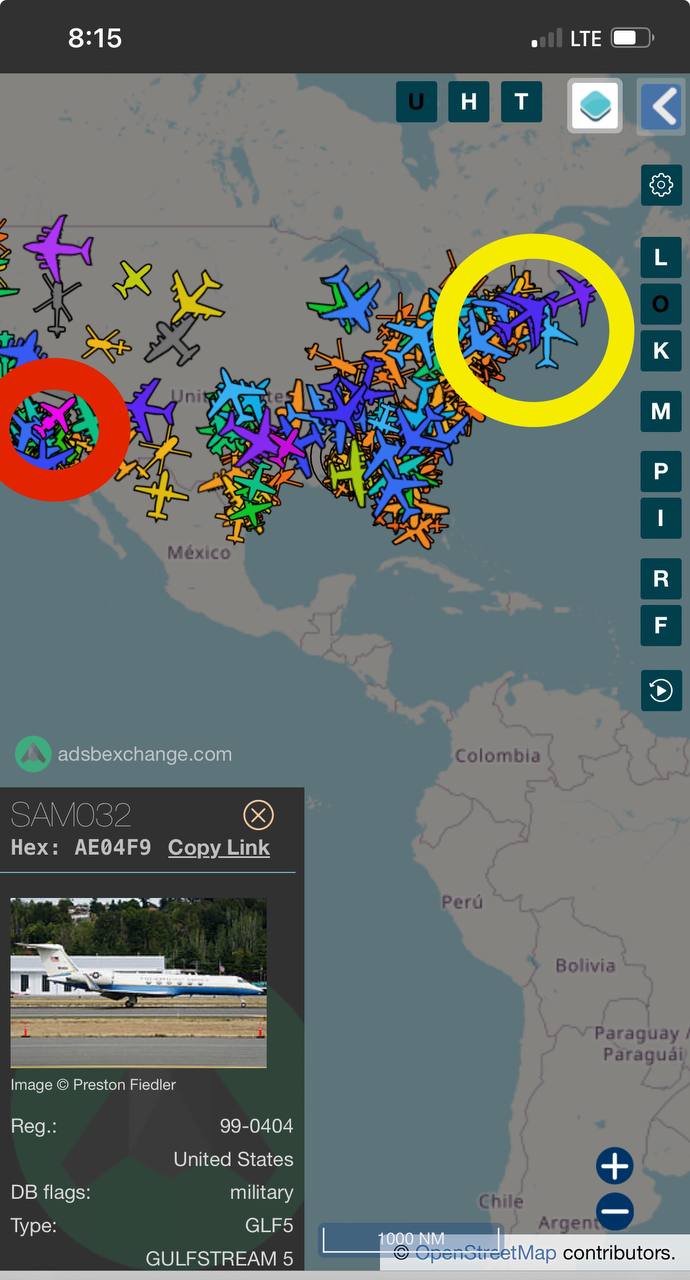690x1280 pixels.
Task: Click the Image © Preston Fiedler credit
Action: pyautogui.click(x=93, y=1084)
